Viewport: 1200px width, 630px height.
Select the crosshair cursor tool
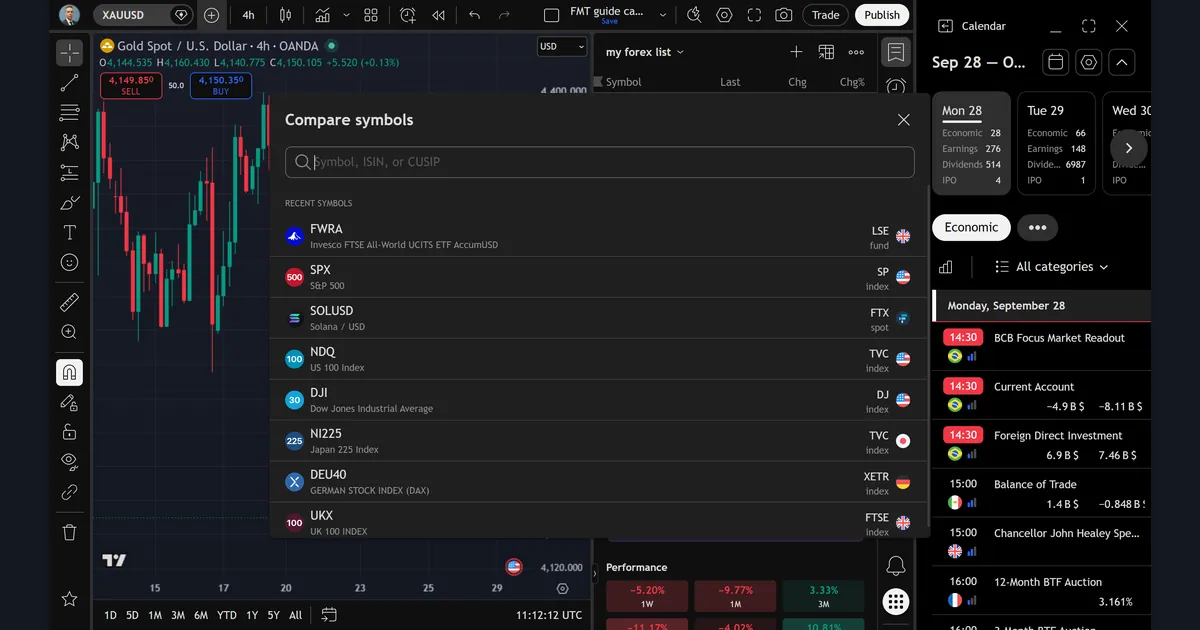coord(69,52)
